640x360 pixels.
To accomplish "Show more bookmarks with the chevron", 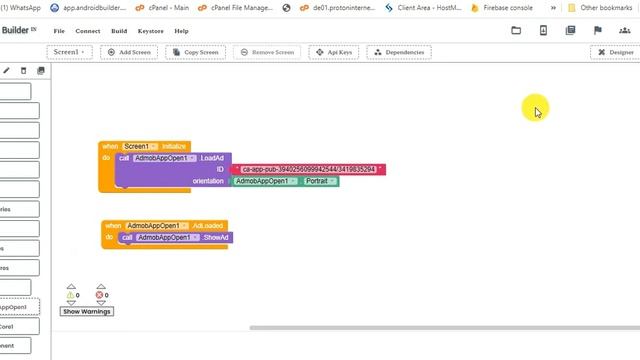I will [x=553, y=8].
